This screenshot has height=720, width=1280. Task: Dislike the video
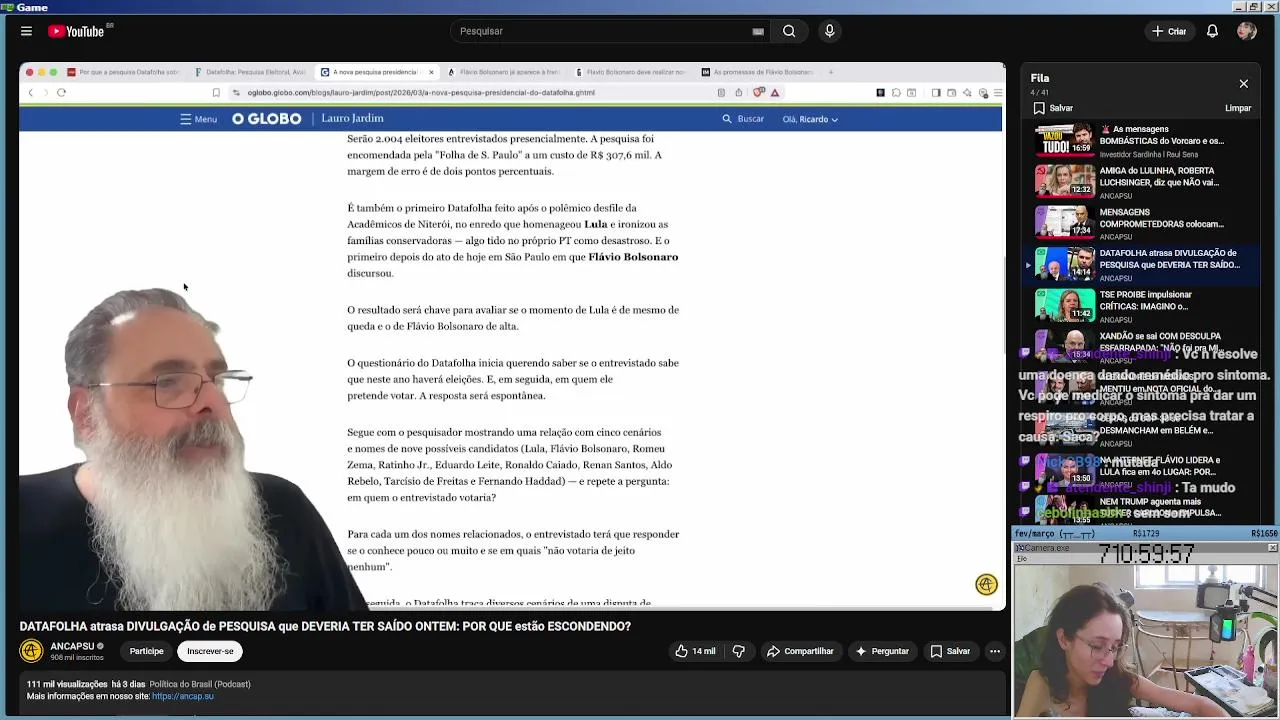tap(739, 651)
